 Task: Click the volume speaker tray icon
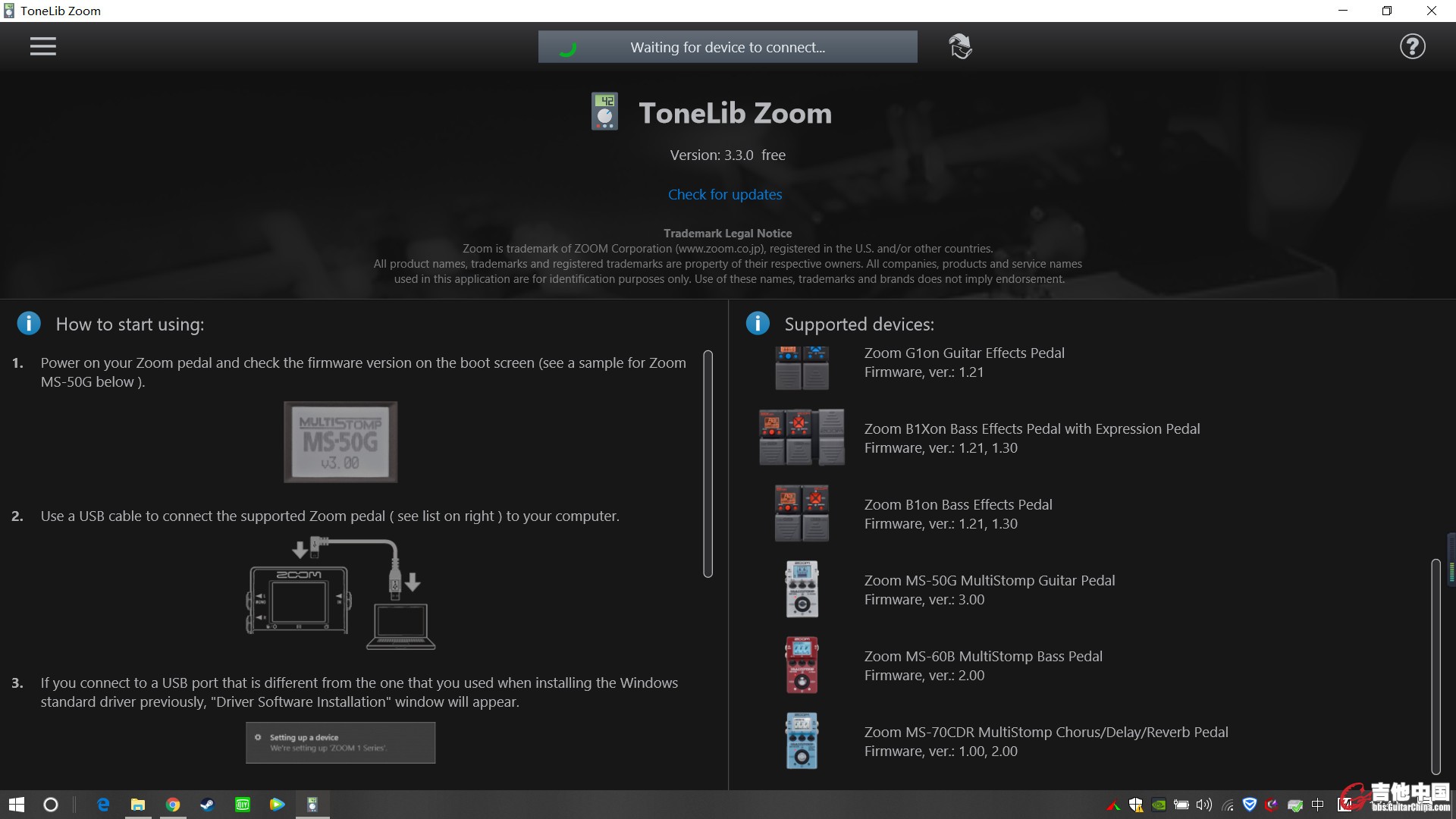1204,805
